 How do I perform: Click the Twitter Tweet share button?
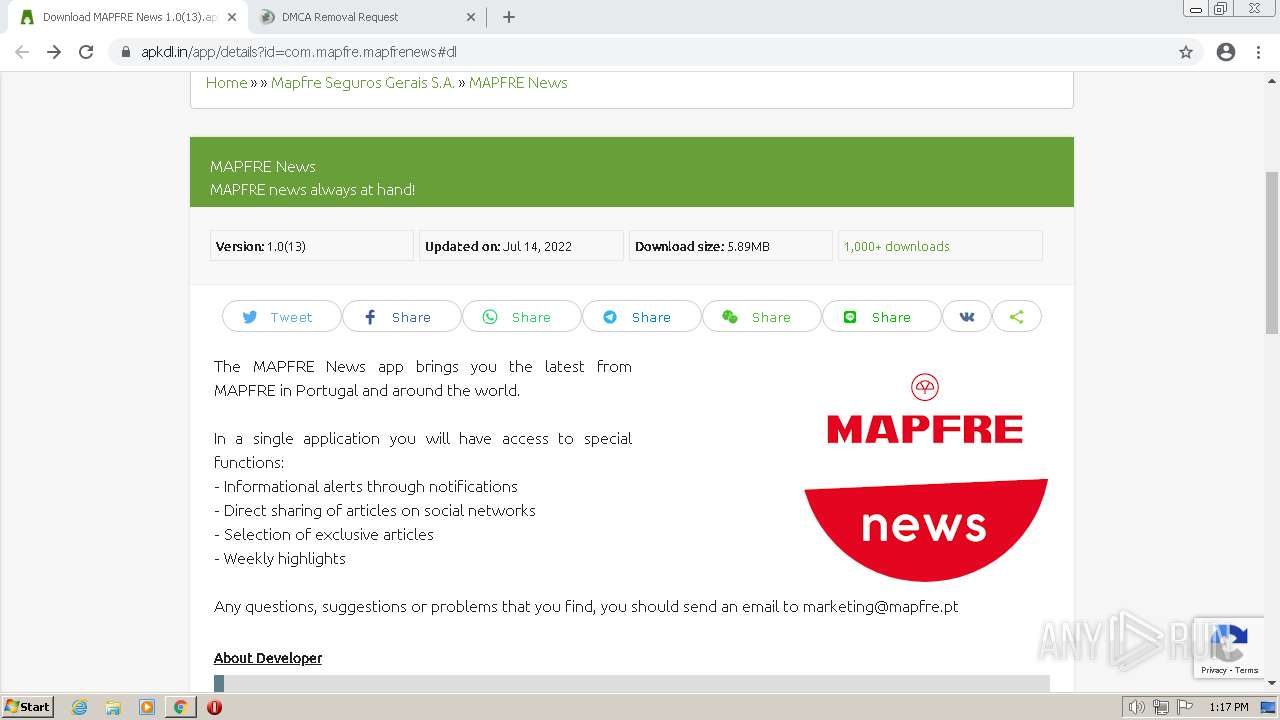281,317
